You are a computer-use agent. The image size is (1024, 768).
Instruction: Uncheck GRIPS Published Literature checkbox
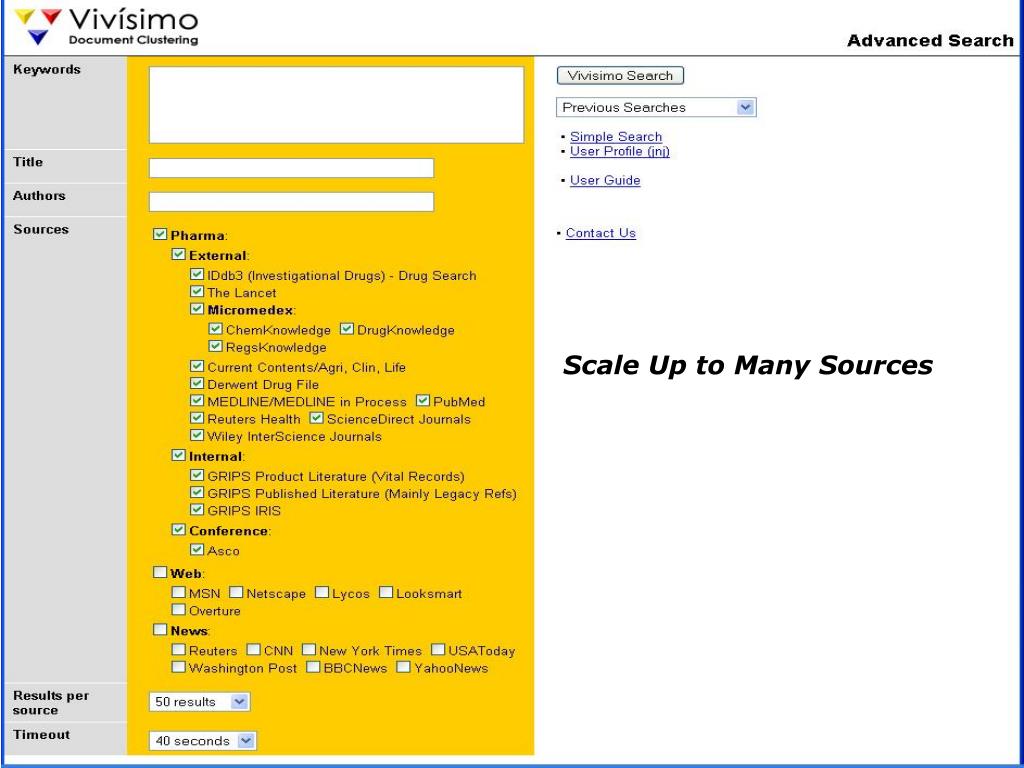(x=197, y=492)
